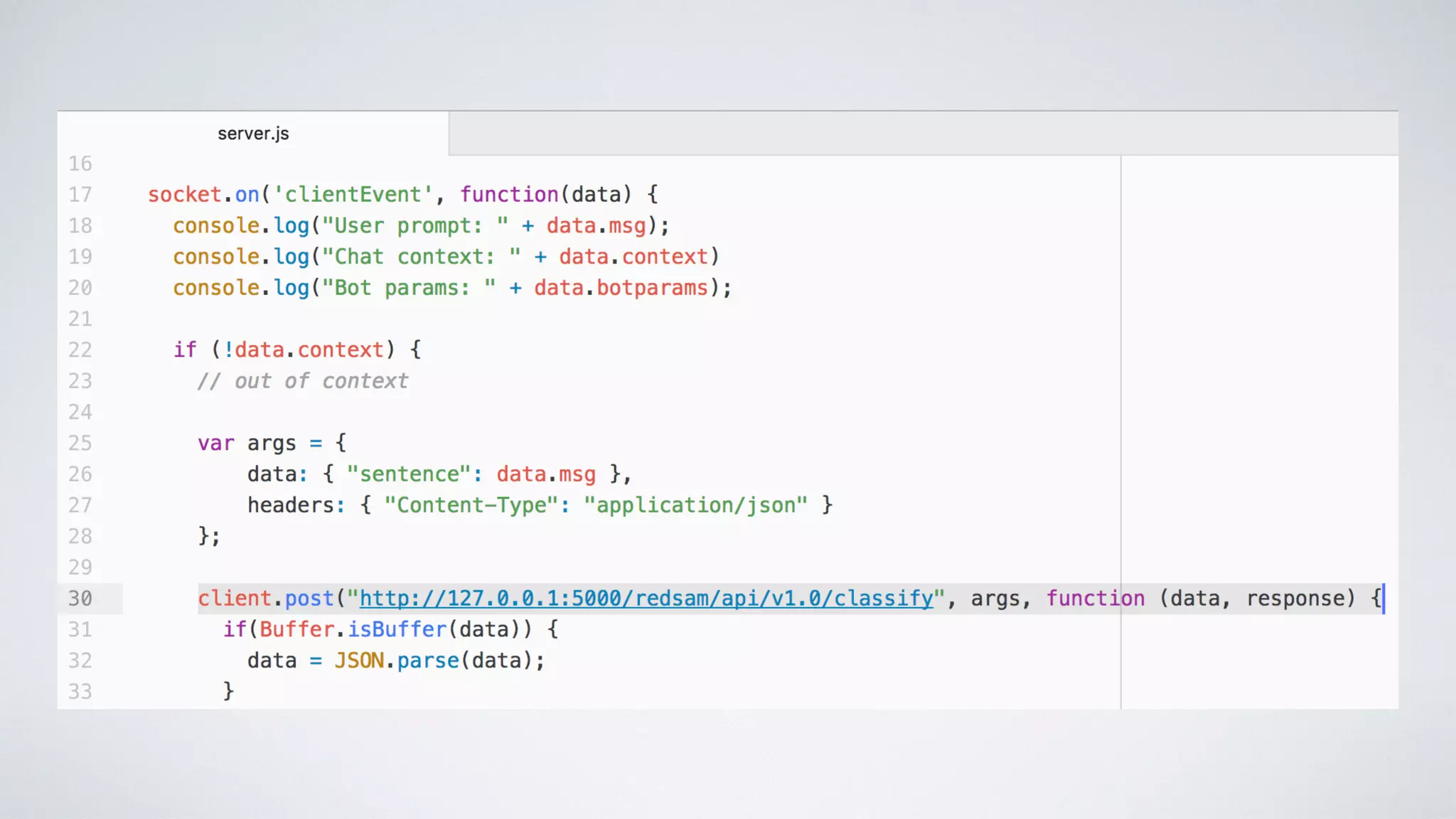
Task: Click client.post method on line 30
Action: (266, 599)
